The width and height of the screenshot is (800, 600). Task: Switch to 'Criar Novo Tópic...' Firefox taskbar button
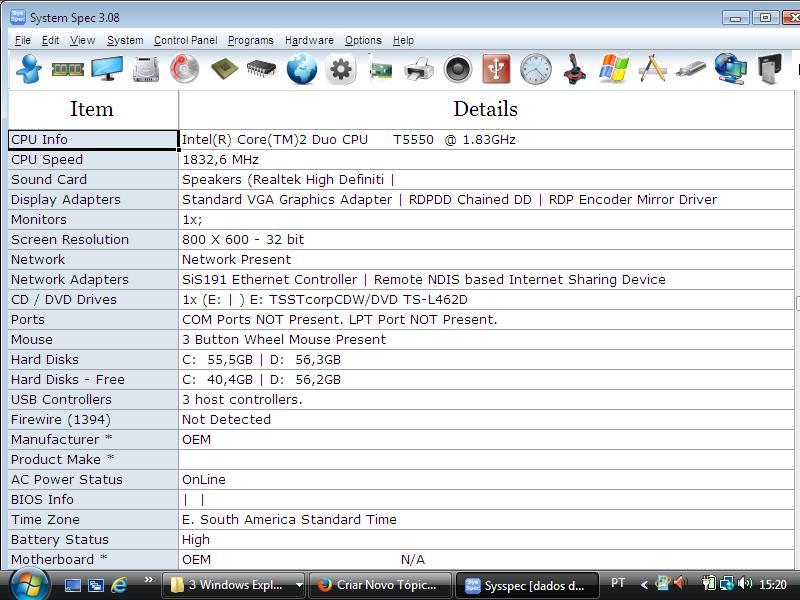tap(380, 585)
